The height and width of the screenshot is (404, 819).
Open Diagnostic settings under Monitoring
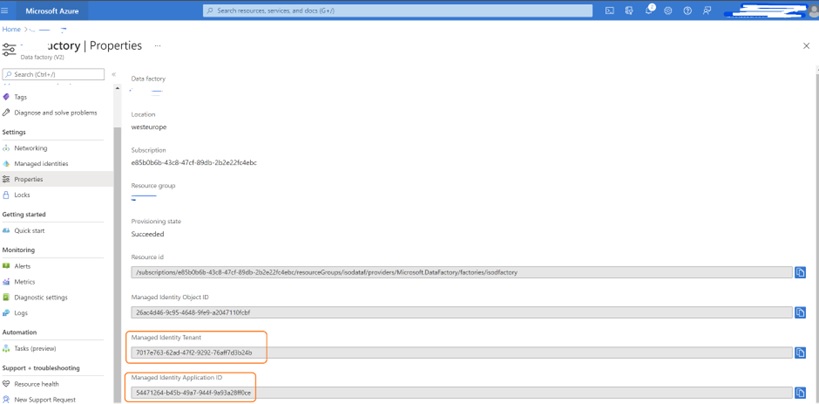tap(41, 297)
